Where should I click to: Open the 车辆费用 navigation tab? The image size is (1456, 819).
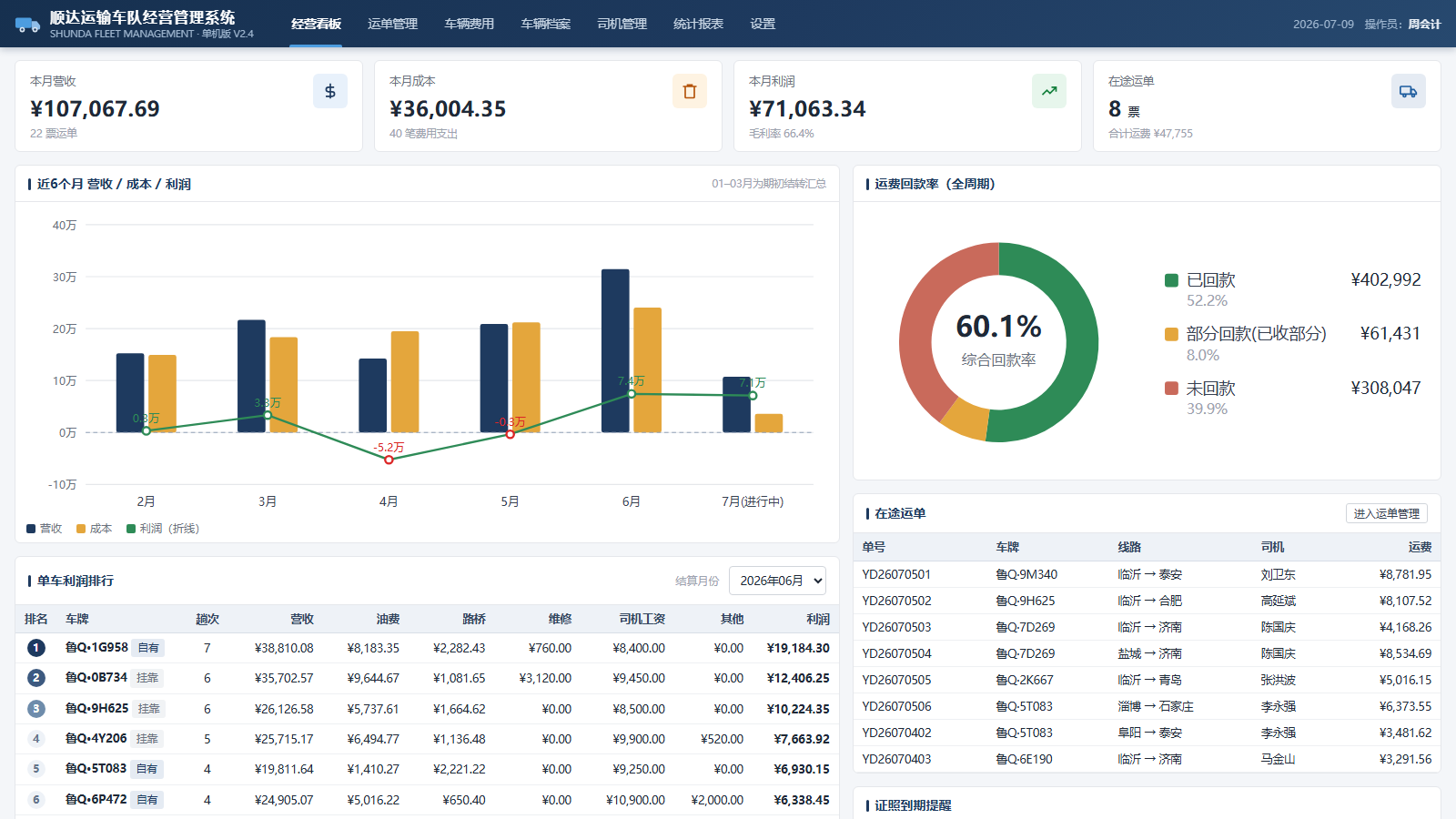click(x=469, y=24)
